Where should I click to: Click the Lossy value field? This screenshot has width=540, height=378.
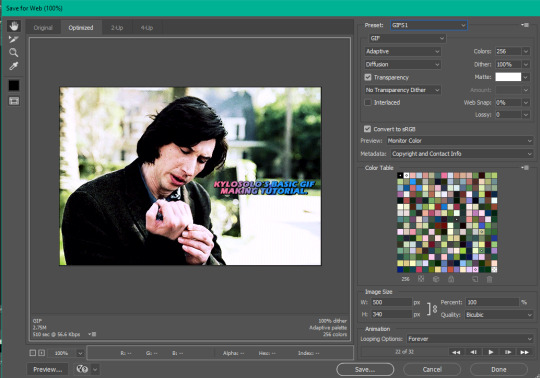coord(508,115)
